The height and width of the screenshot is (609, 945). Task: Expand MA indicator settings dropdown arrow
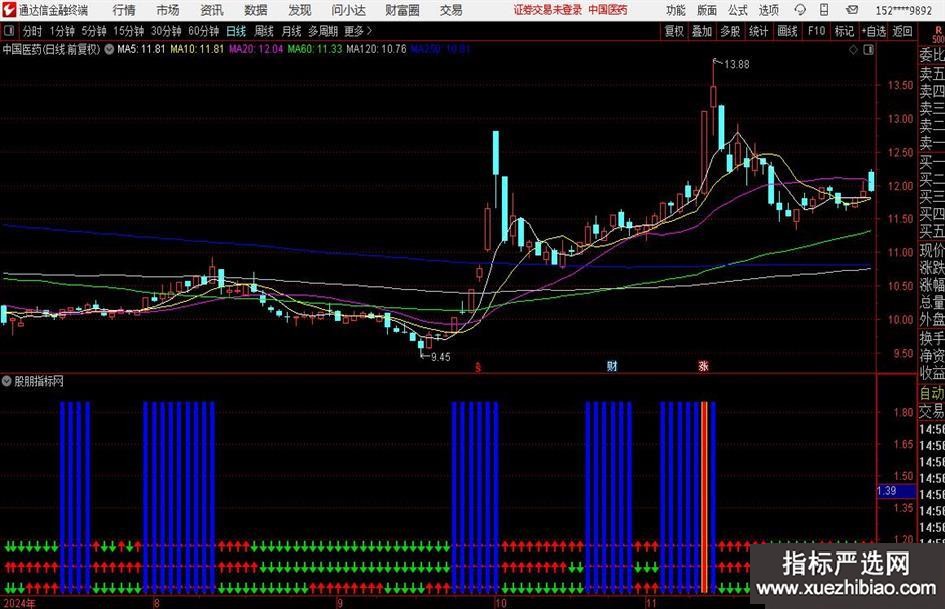[109, 49]
